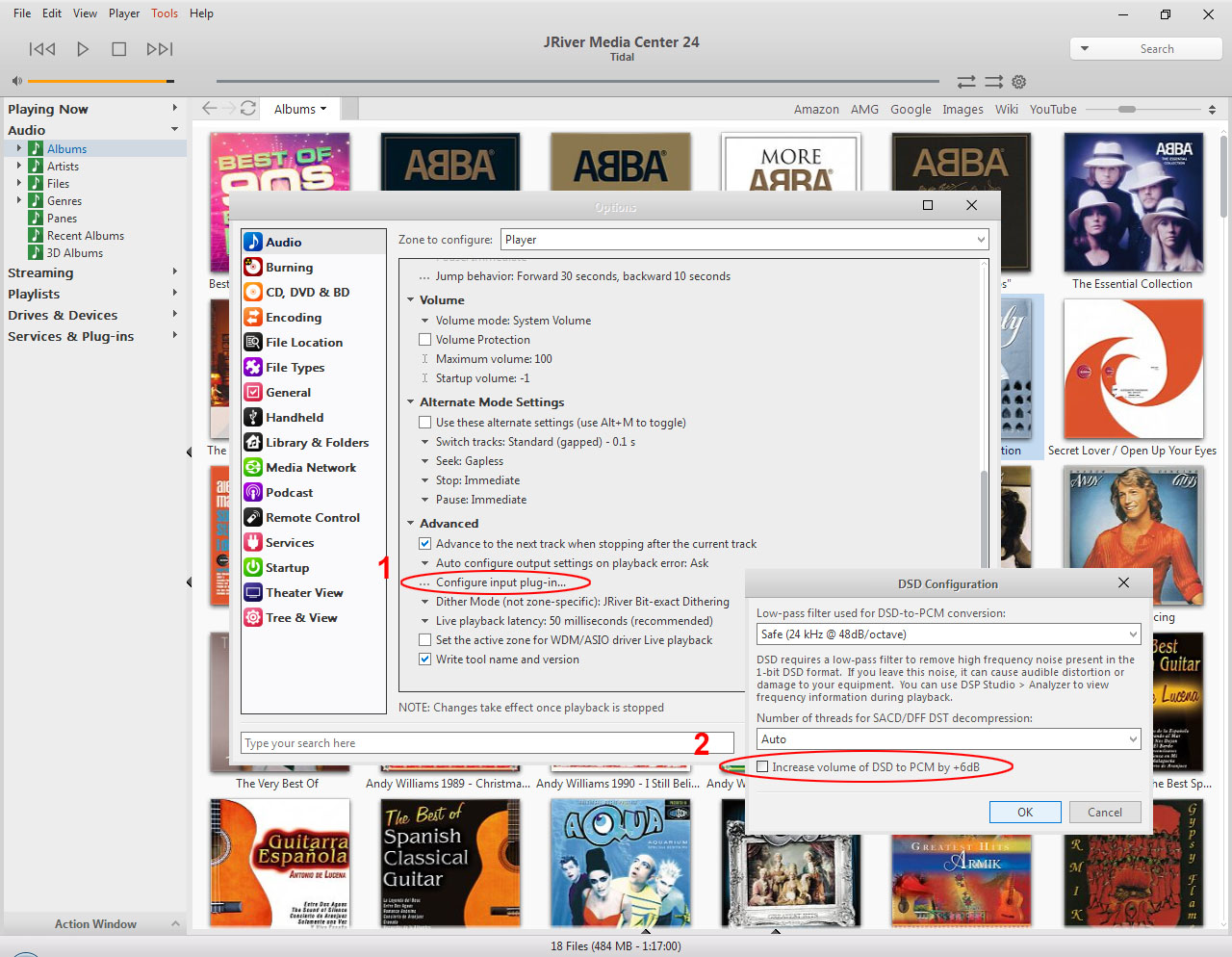The width and height of the screenshot is (1232, 957).
Task: Adjust the thumbnail size slider
Action: click(1143, 109)
